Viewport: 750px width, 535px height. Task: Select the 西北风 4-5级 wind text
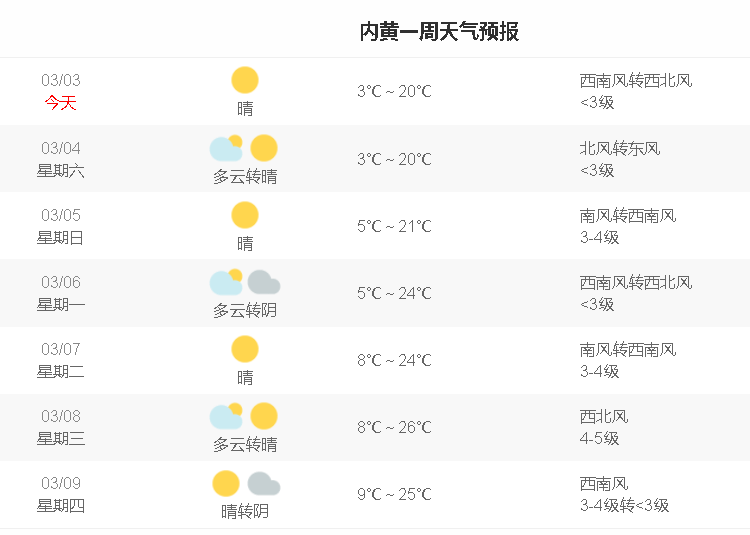604,427
